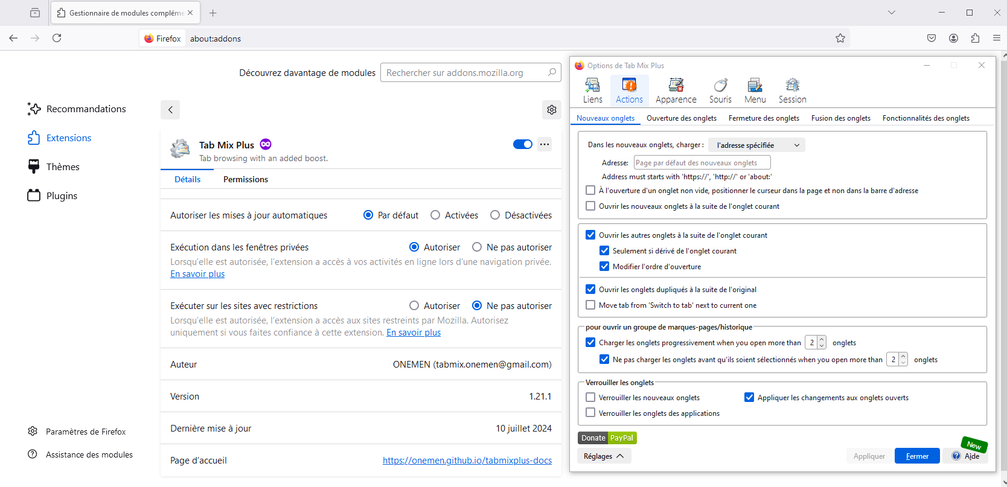Select the Apparence icon in options toolbar

[676, 90]
